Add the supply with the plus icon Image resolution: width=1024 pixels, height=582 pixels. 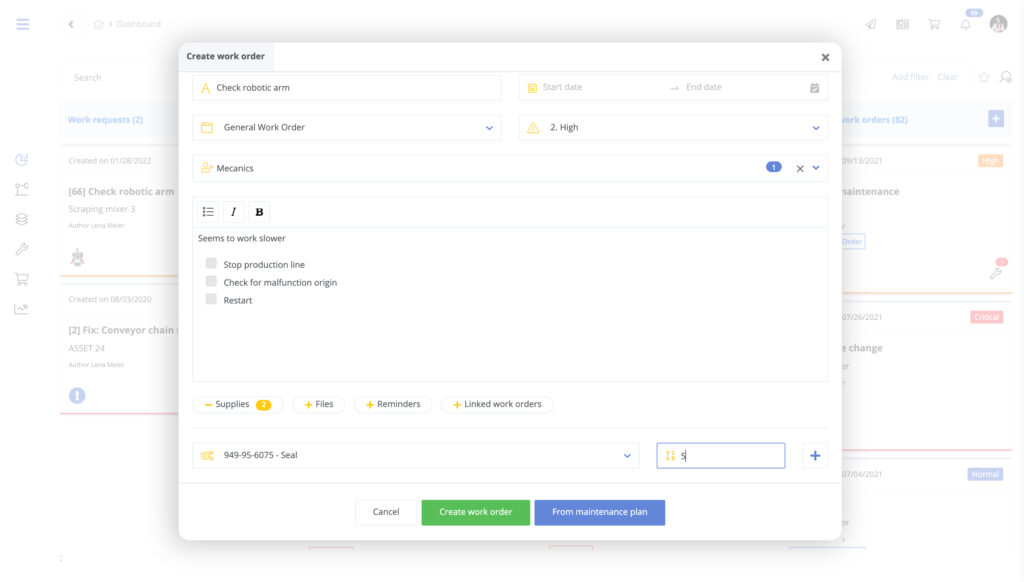[815, 456]
